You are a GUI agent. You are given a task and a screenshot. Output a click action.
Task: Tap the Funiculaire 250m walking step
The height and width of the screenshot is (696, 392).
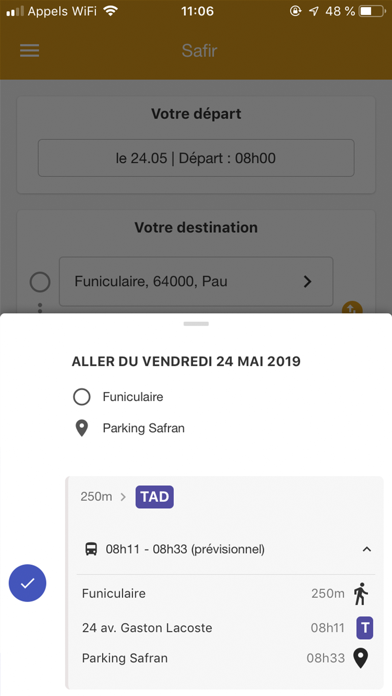coord(227,593)
